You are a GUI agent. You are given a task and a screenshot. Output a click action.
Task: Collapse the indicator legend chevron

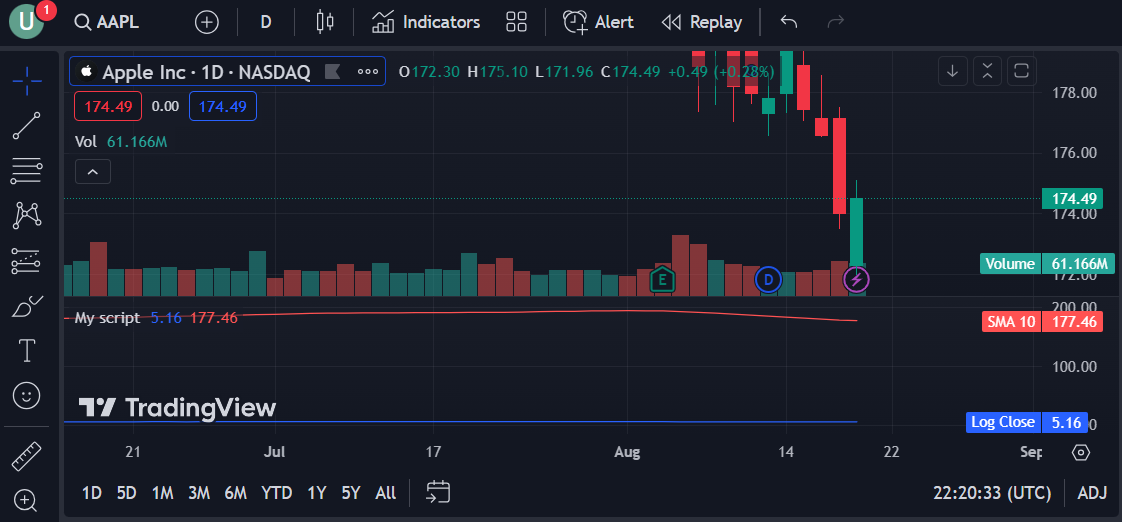[x=93, y=172]
